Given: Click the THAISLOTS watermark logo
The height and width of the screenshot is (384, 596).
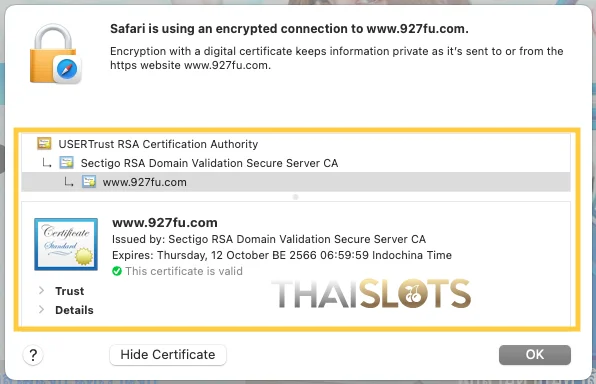Looking at the screenshot, I should [371, 294].
